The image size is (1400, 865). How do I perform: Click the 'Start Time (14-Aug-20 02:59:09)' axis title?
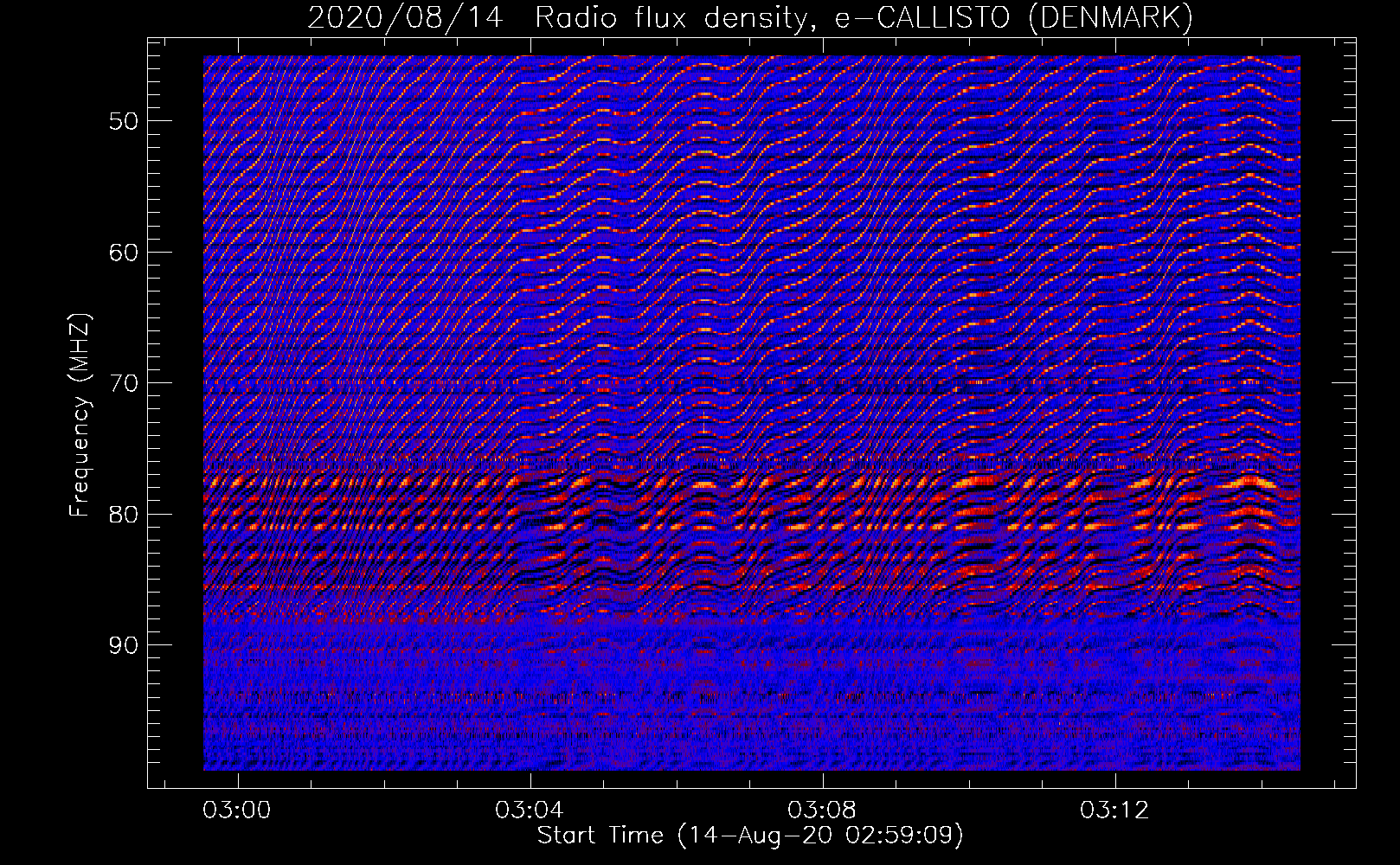coord(750,836)
